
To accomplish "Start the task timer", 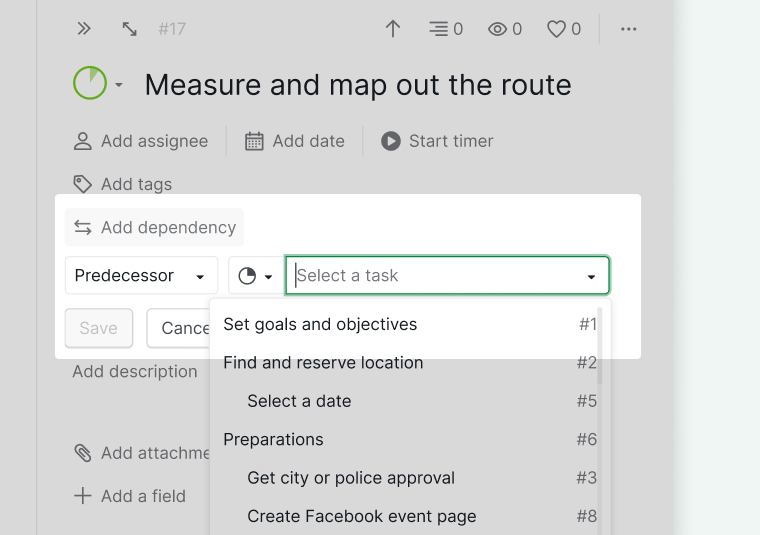I will pyautogui.click(x=437, y=141).
